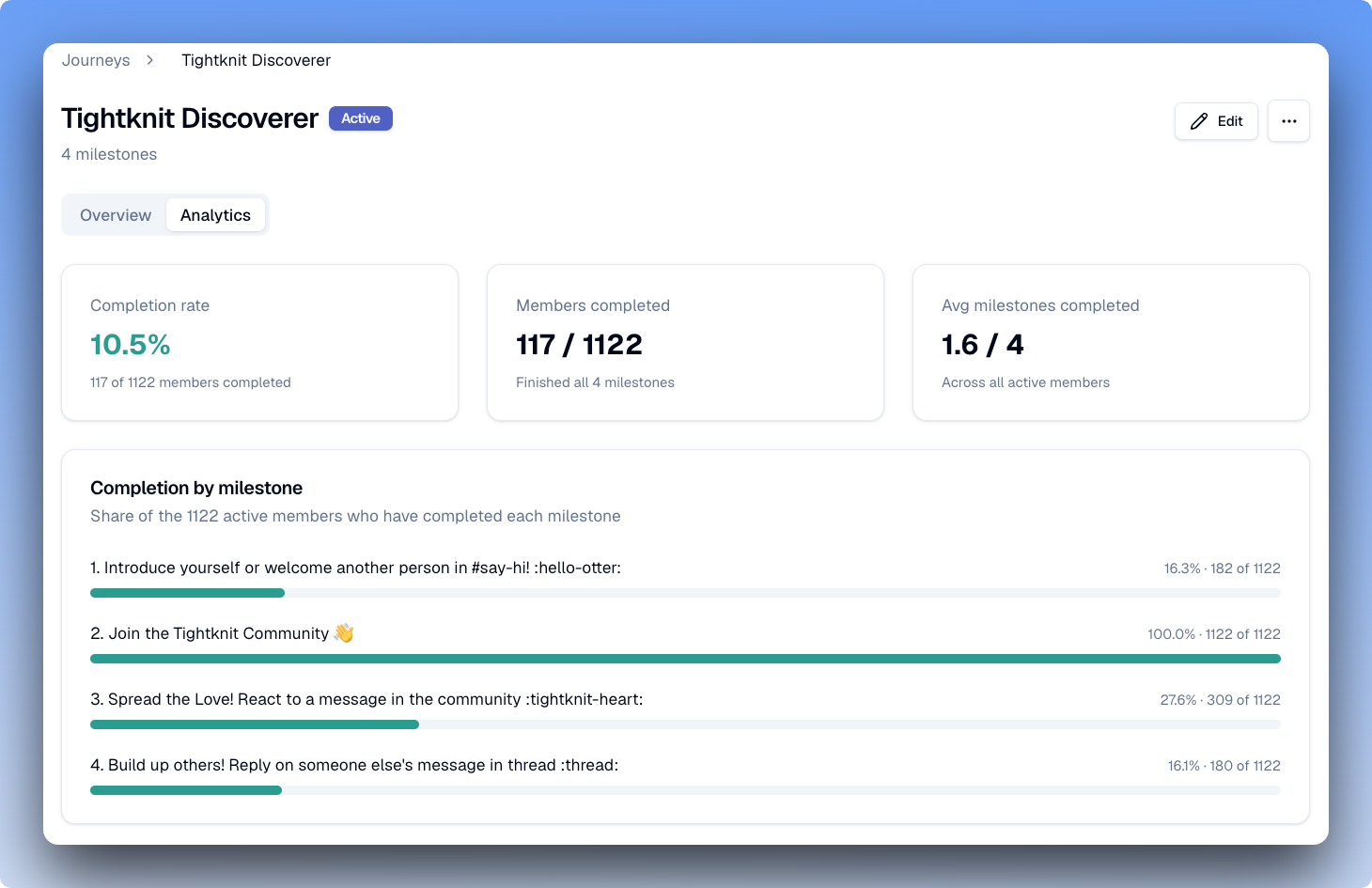Click milestone 4 'Build up others!' title
This screenshot has width=1372, height=888.
click(354, 765)
